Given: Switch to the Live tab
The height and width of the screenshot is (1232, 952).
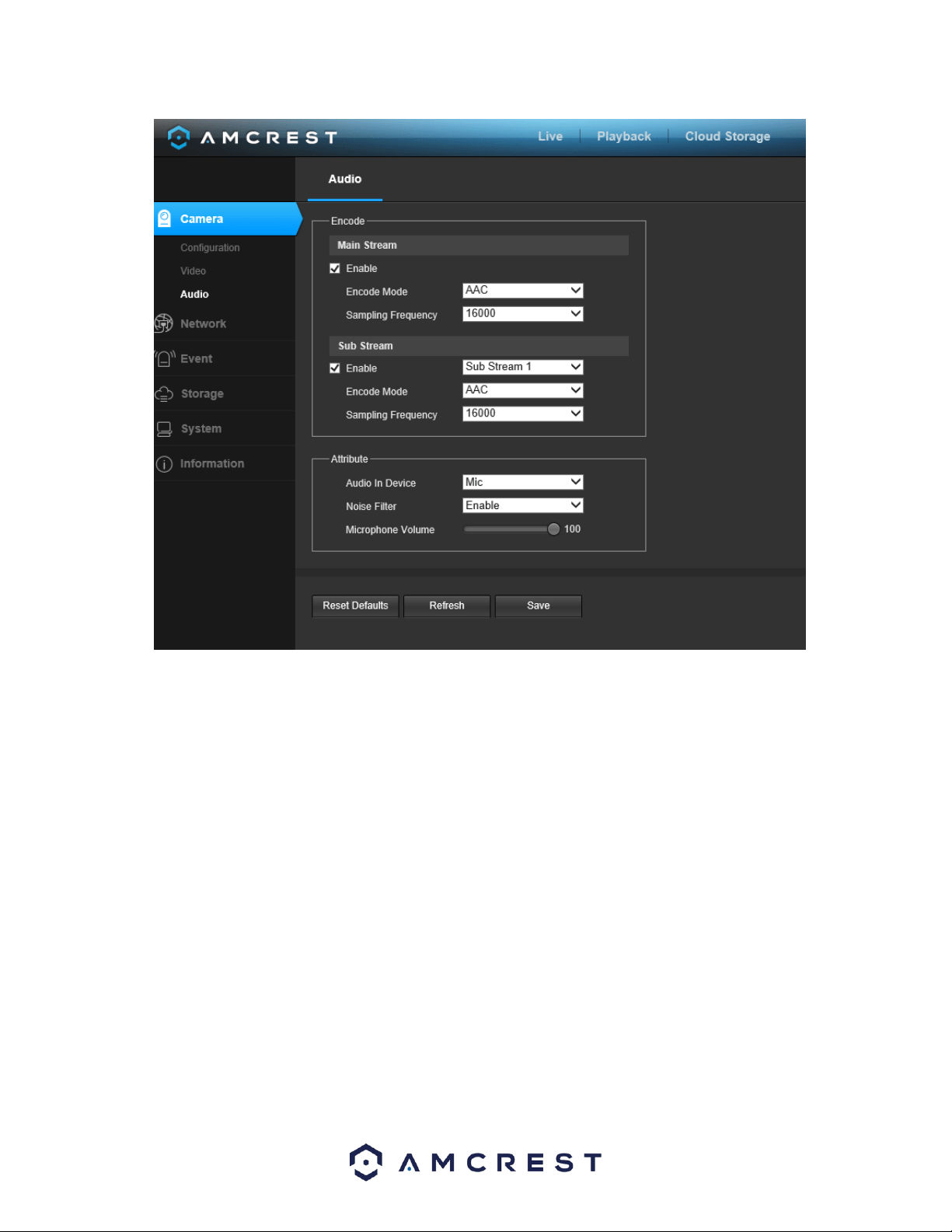Looking at the screenshot, I should [x=550, y=136].
